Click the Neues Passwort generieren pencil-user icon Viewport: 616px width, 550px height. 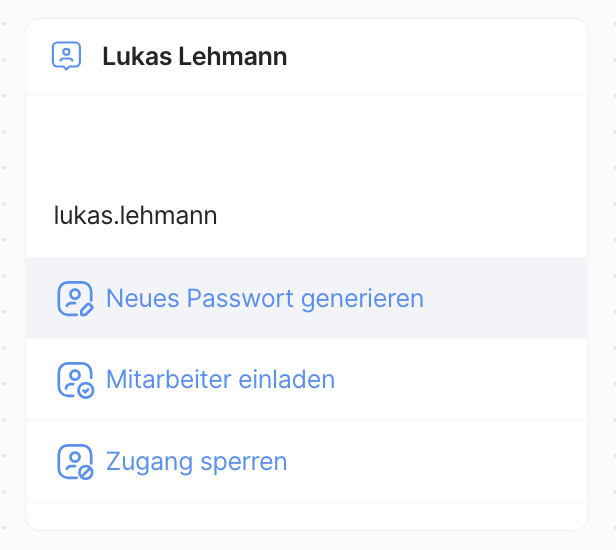74,298
